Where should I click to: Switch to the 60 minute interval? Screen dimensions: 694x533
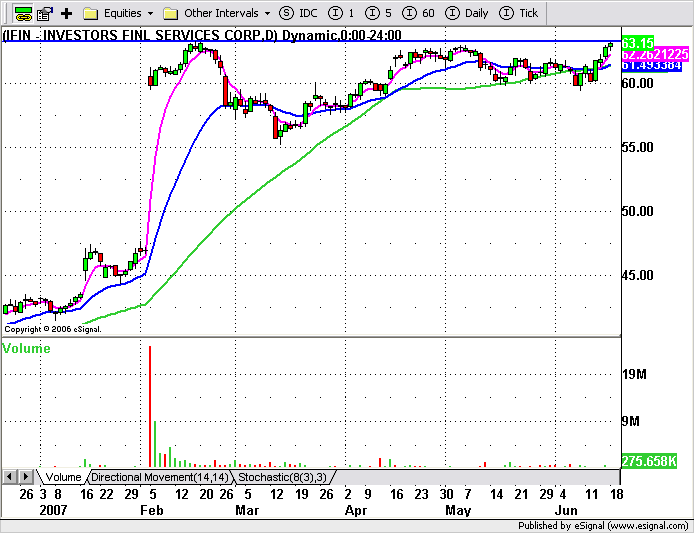tap(418, 13)
